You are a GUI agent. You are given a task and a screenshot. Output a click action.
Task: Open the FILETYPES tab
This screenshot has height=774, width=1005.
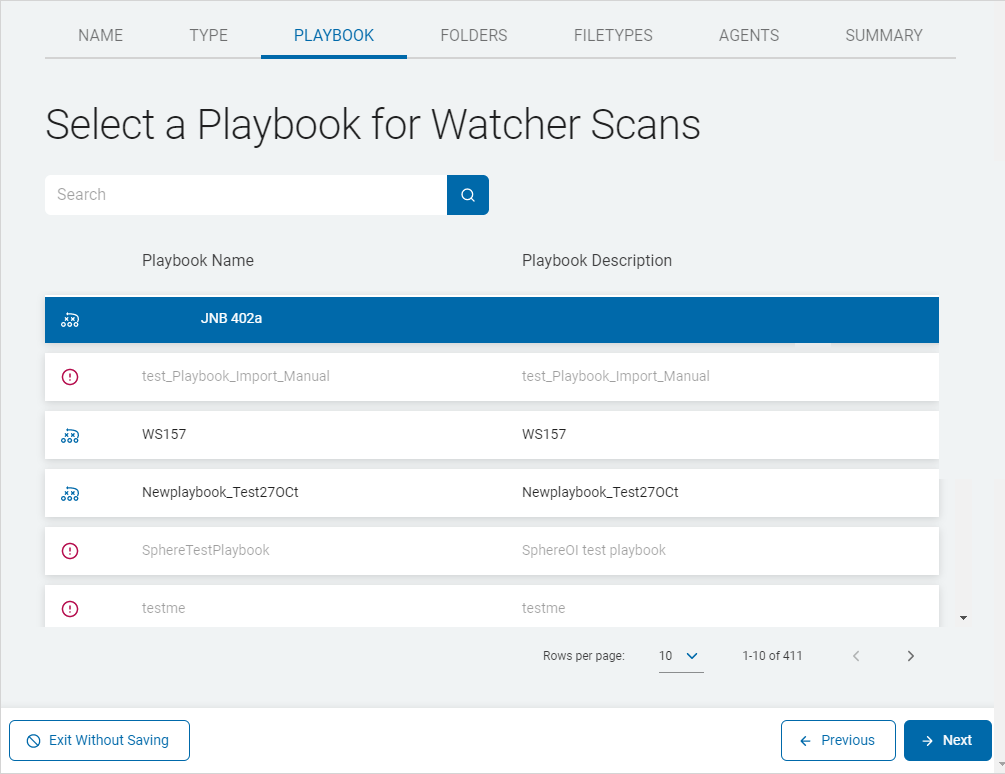pyautogui.click(x=613, y=35)
